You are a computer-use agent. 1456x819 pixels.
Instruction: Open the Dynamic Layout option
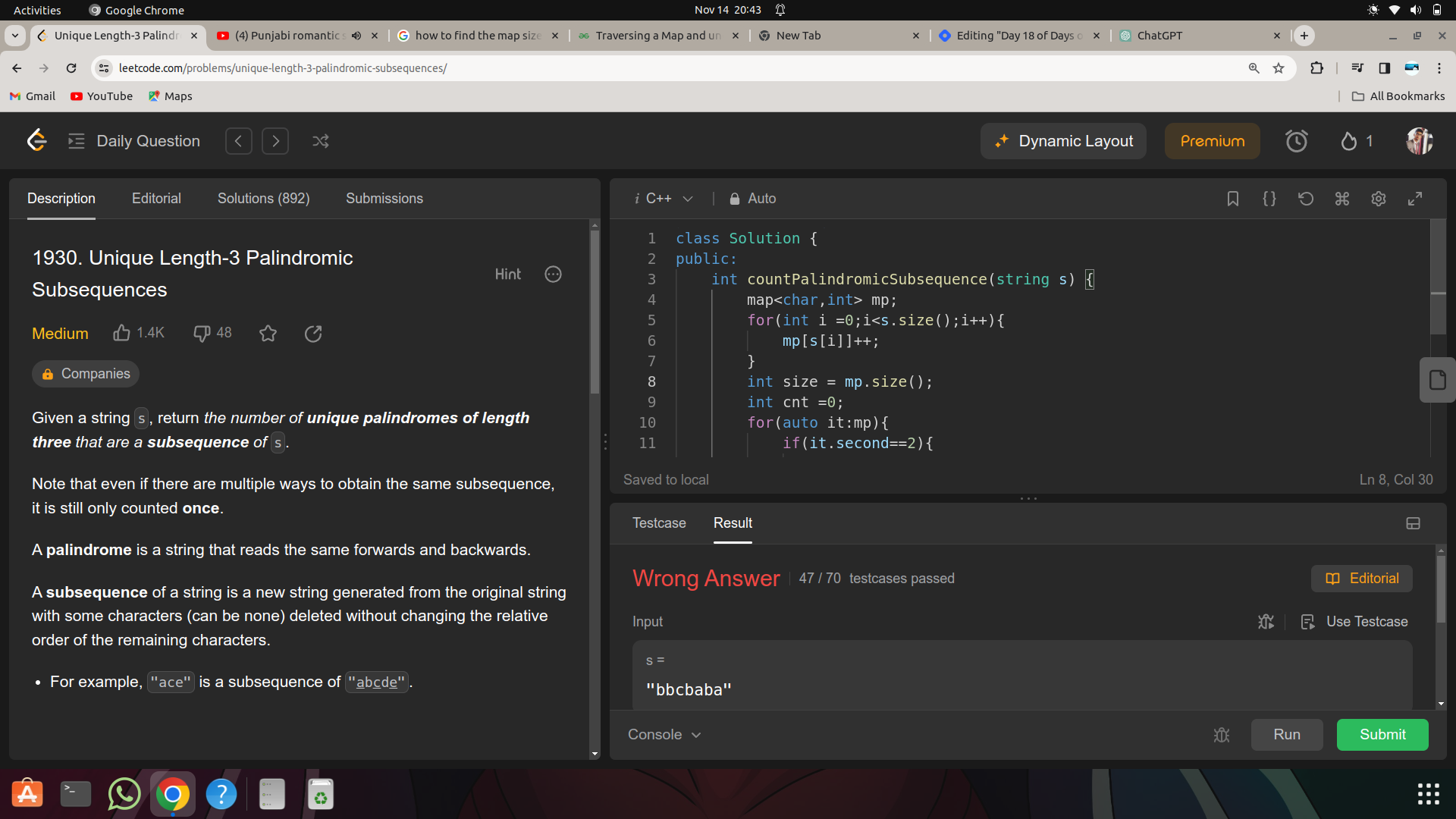click(1063, 141)
